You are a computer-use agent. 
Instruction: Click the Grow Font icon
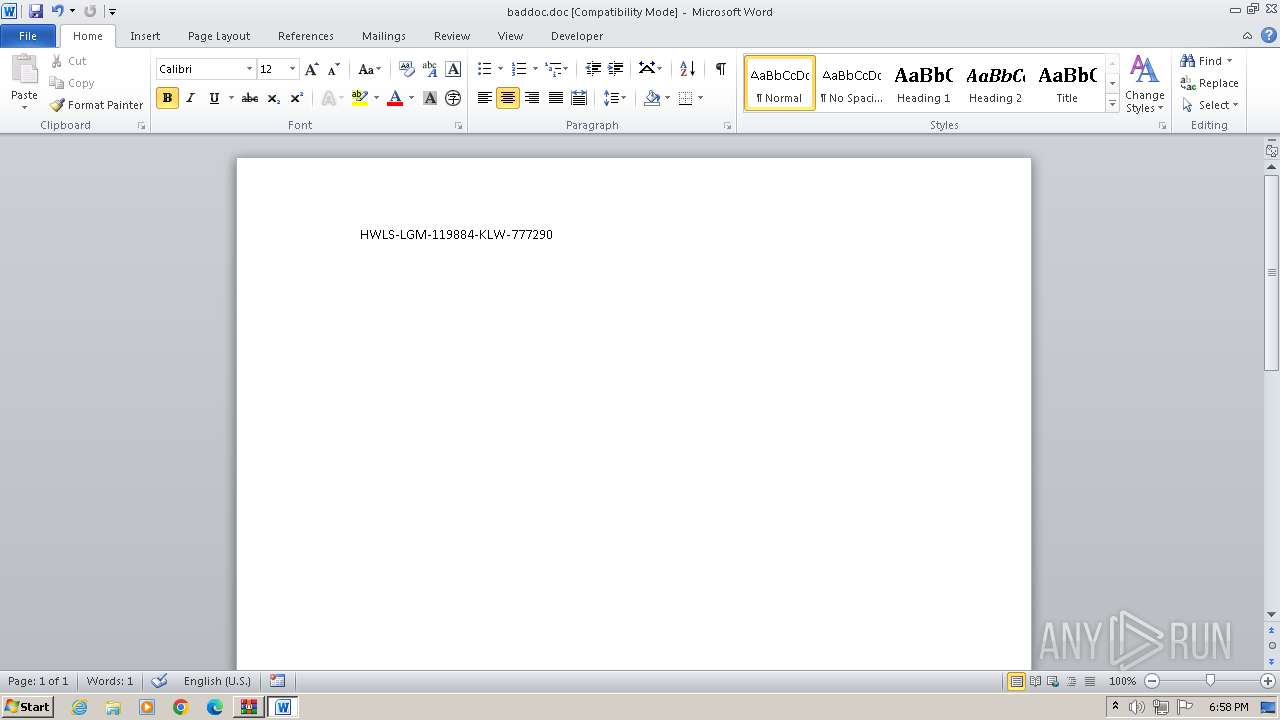tap(312, 69)
